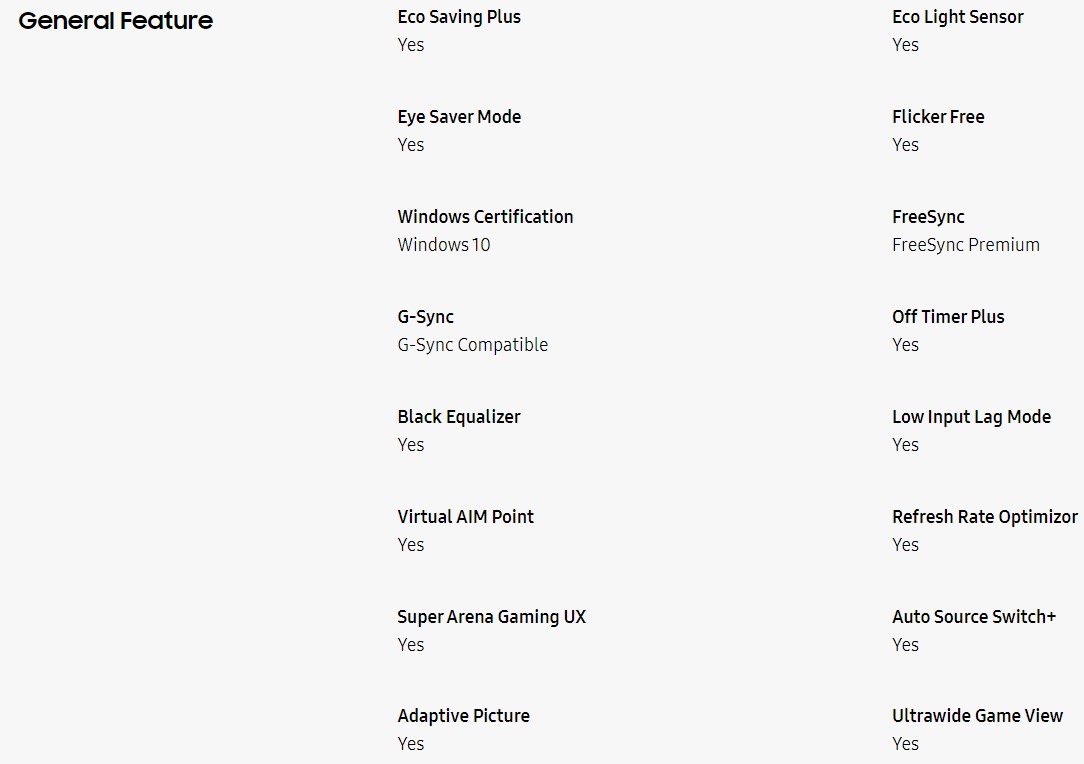Click the Virtual AIM Point label
The height and width of the screenshot is (764, 1084).
465,516
